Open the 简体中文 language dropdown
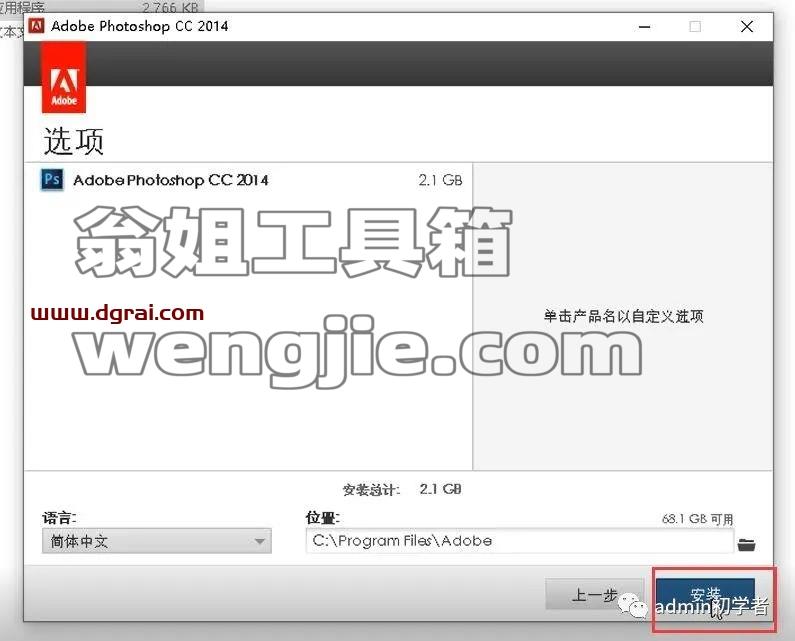 (x=157, y=541)
